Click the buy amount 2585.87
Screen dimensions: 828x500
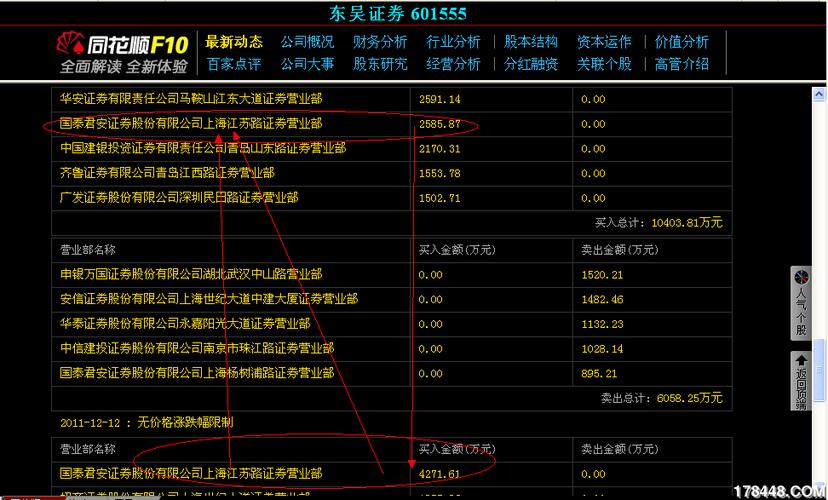(x=439, y=124)
